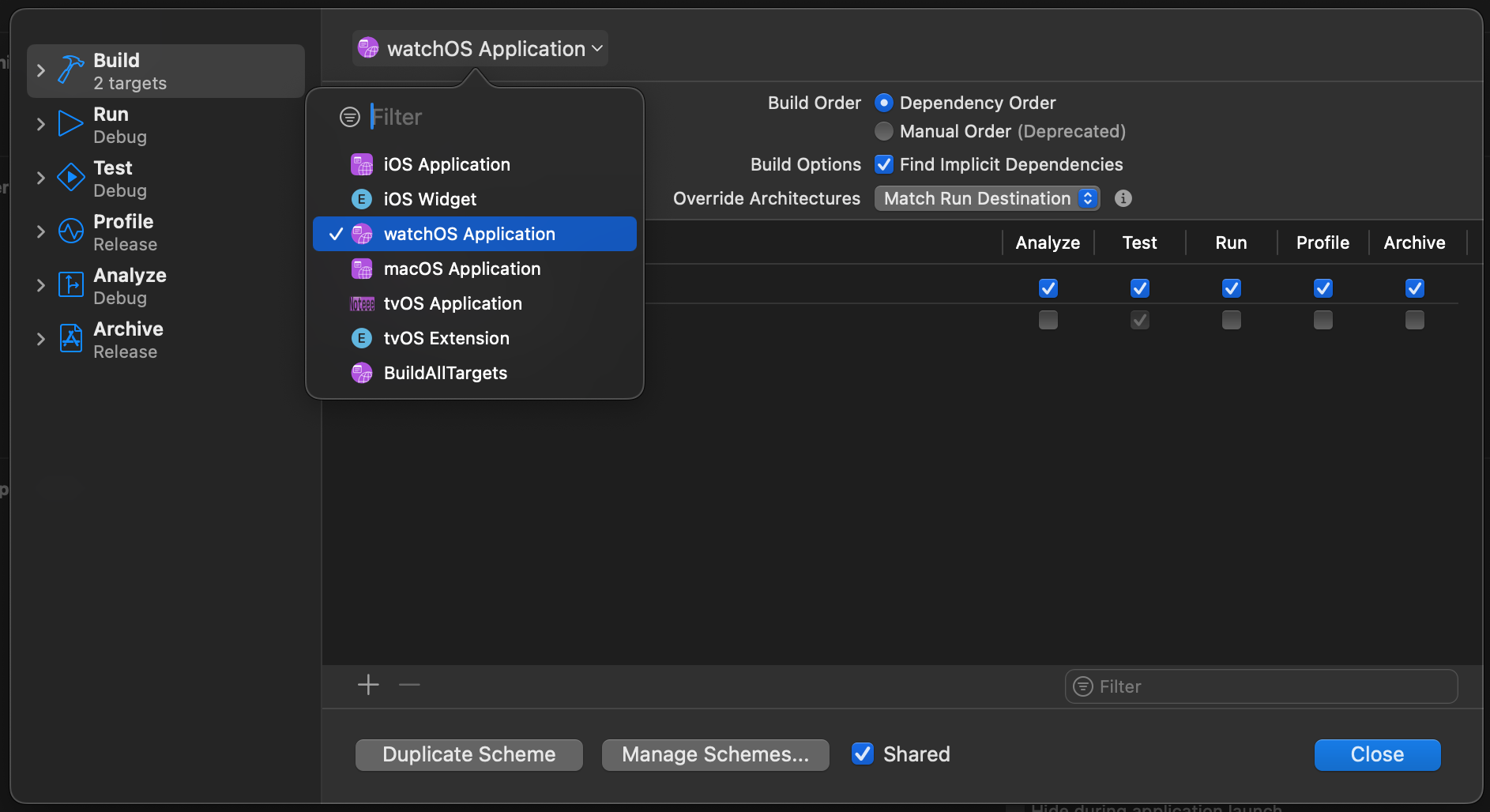Choose watchOS Application in scheme list

(x=474, y=234)
